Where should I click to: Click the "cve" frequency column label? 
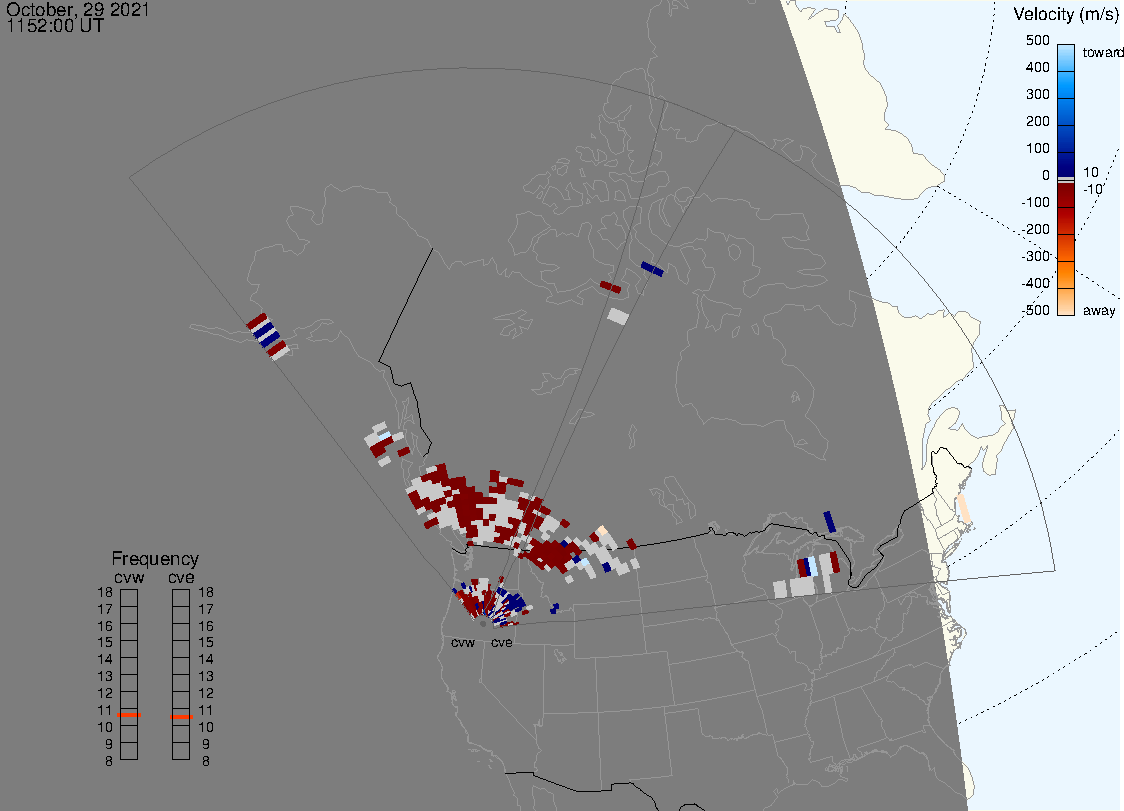181,577
